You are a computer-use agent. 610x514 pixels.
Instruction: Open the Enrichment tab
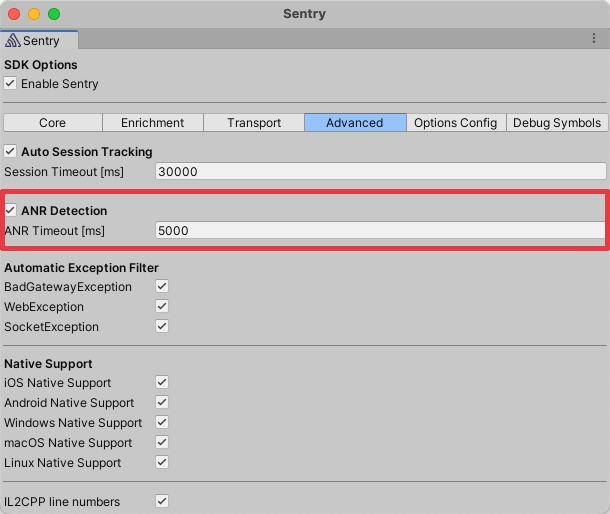(x=152, y=123)
